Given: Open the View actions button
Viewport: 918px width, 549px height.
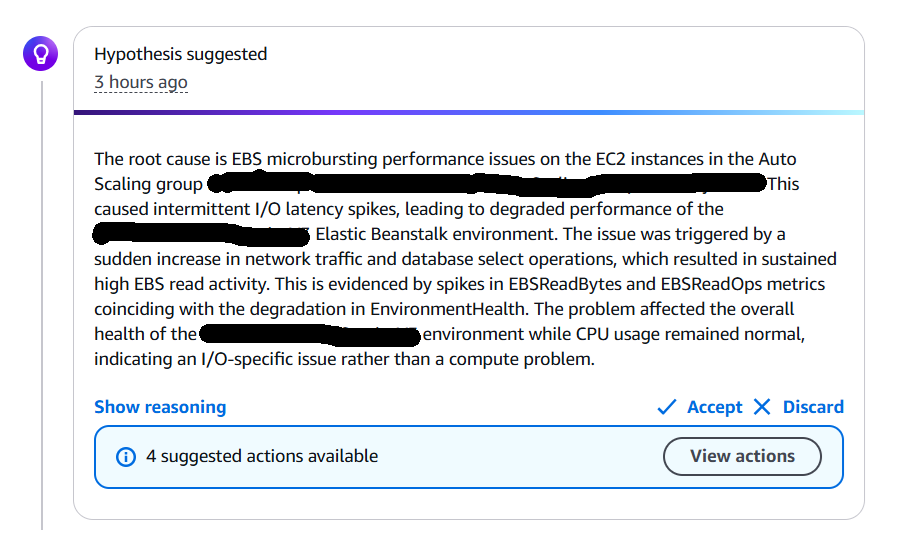Looking at the screenshot, I should click(742, 456).
